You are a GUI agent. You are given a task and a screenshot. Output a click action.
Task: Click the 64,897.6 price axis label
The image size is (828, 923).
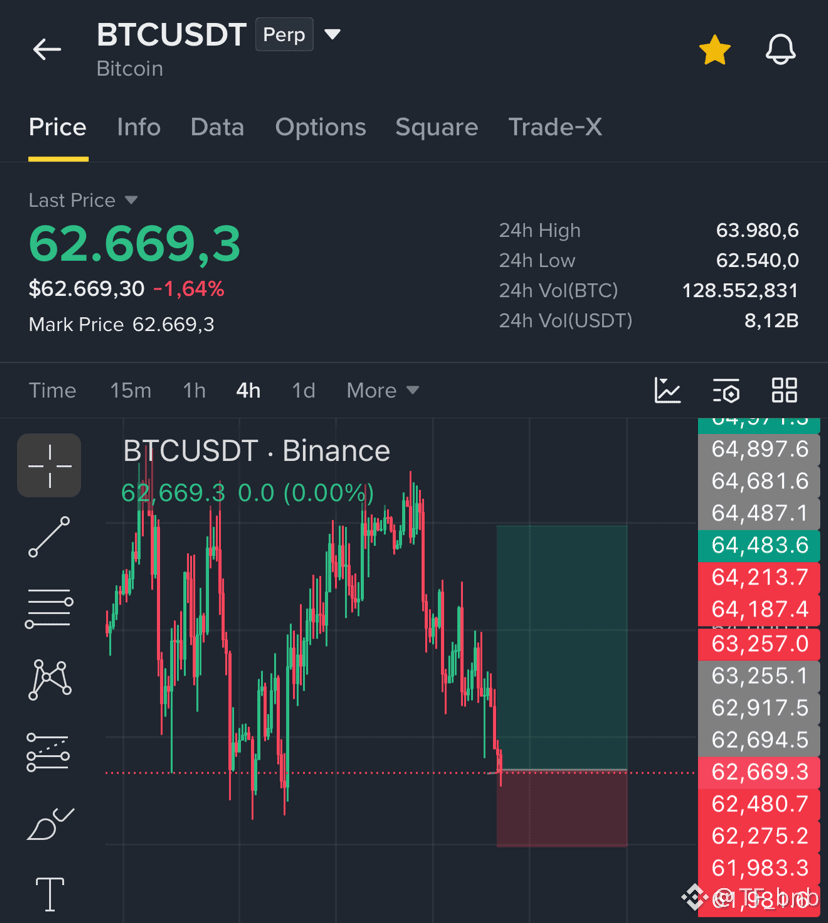759,450
